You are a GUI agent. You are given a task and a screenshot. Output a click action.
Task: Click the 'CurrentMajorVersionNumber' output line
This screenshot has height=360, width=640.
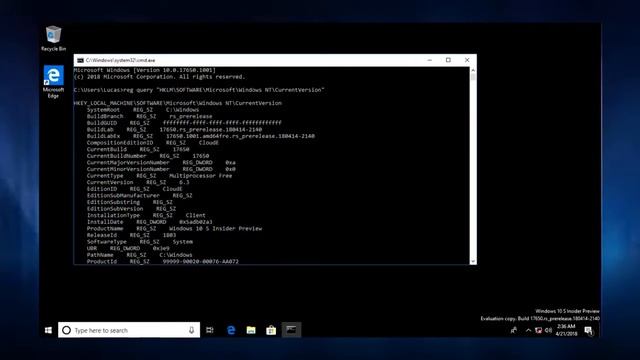(161, 162)
